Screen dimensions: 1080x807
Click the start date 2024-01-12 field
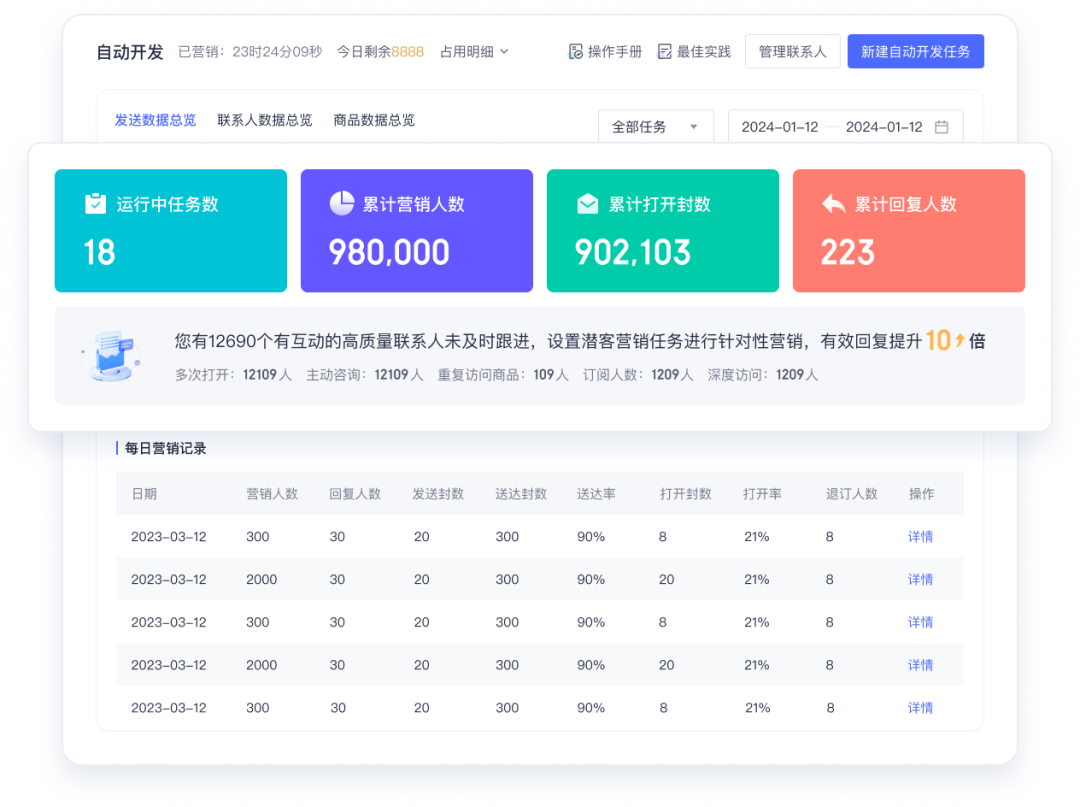click(779, 127)
